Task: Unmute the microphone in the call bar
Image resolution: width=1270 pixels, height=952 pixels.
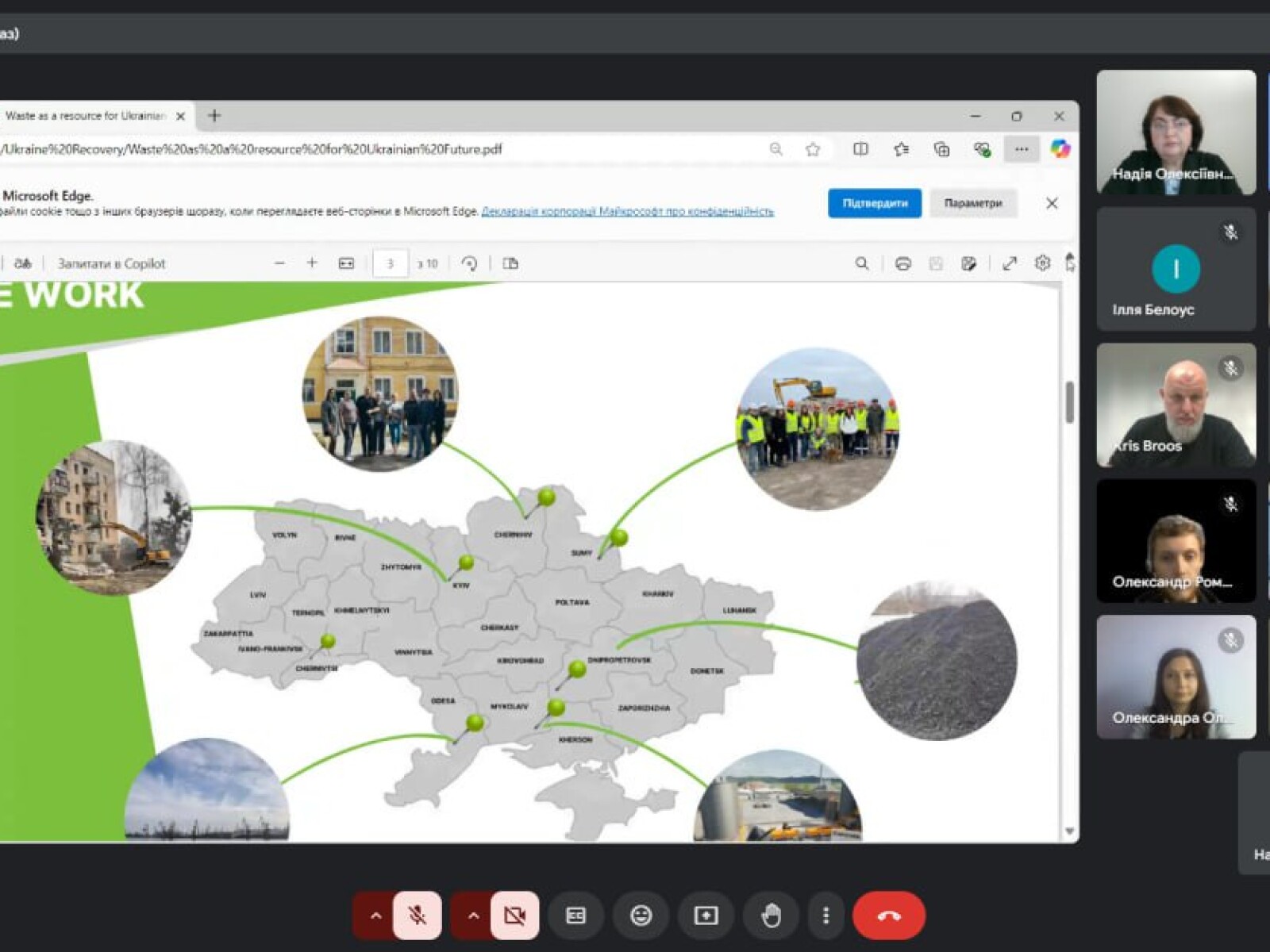Action: (417, 916)
